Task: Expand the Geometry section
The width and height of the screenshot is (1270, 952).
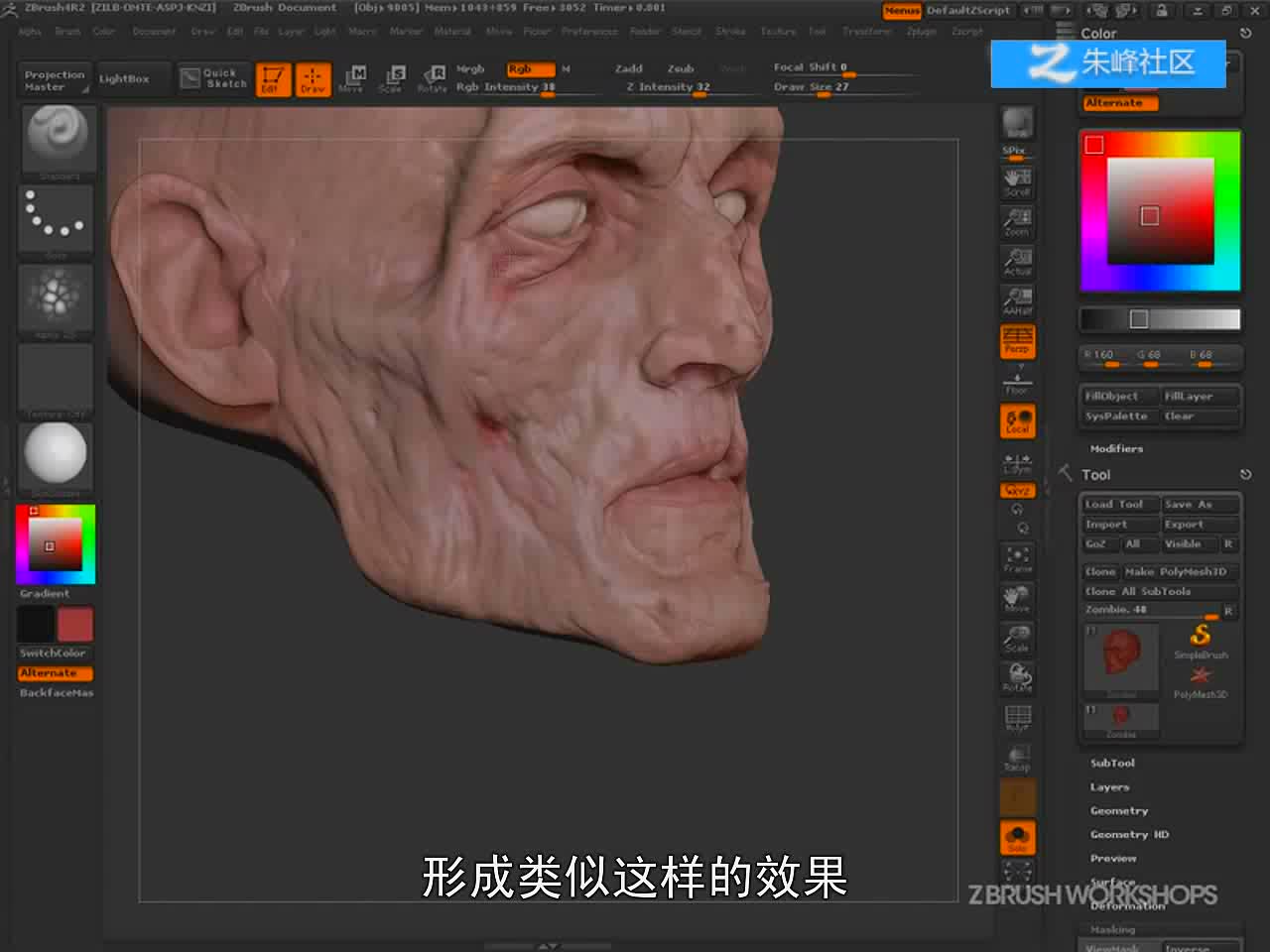Action: click(1119, 811)
